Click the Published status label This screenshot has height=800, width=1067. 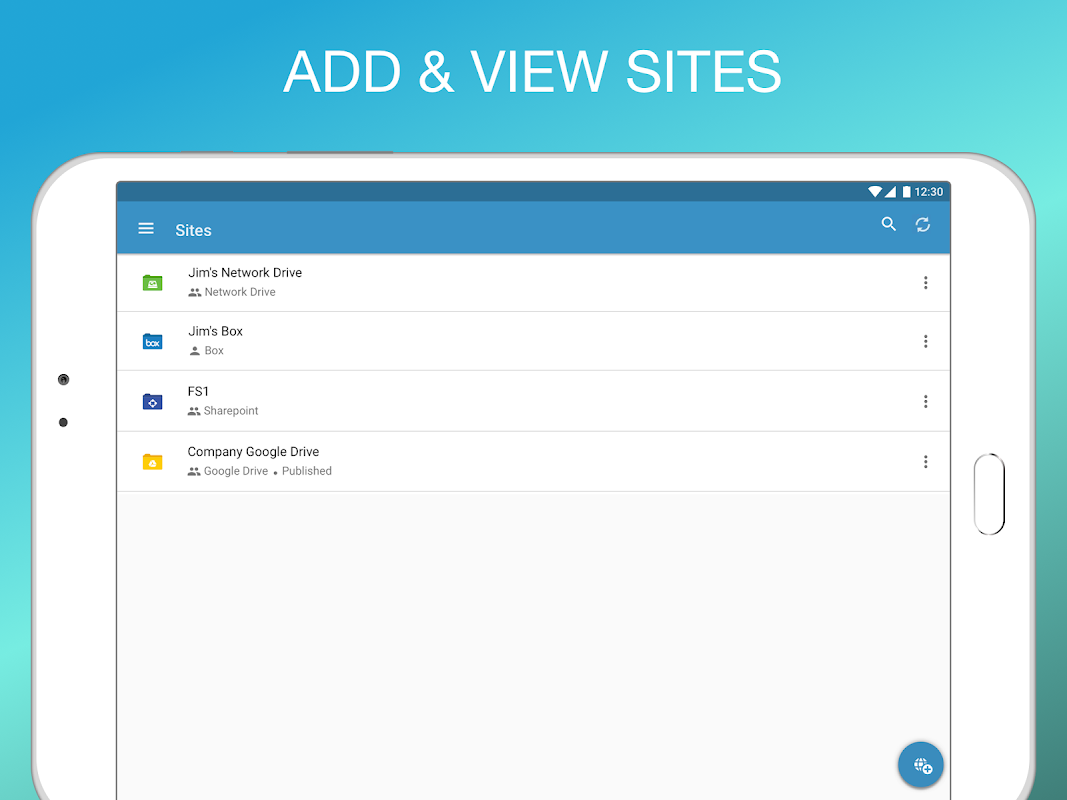pyautogui.click(x=307, y=471)
